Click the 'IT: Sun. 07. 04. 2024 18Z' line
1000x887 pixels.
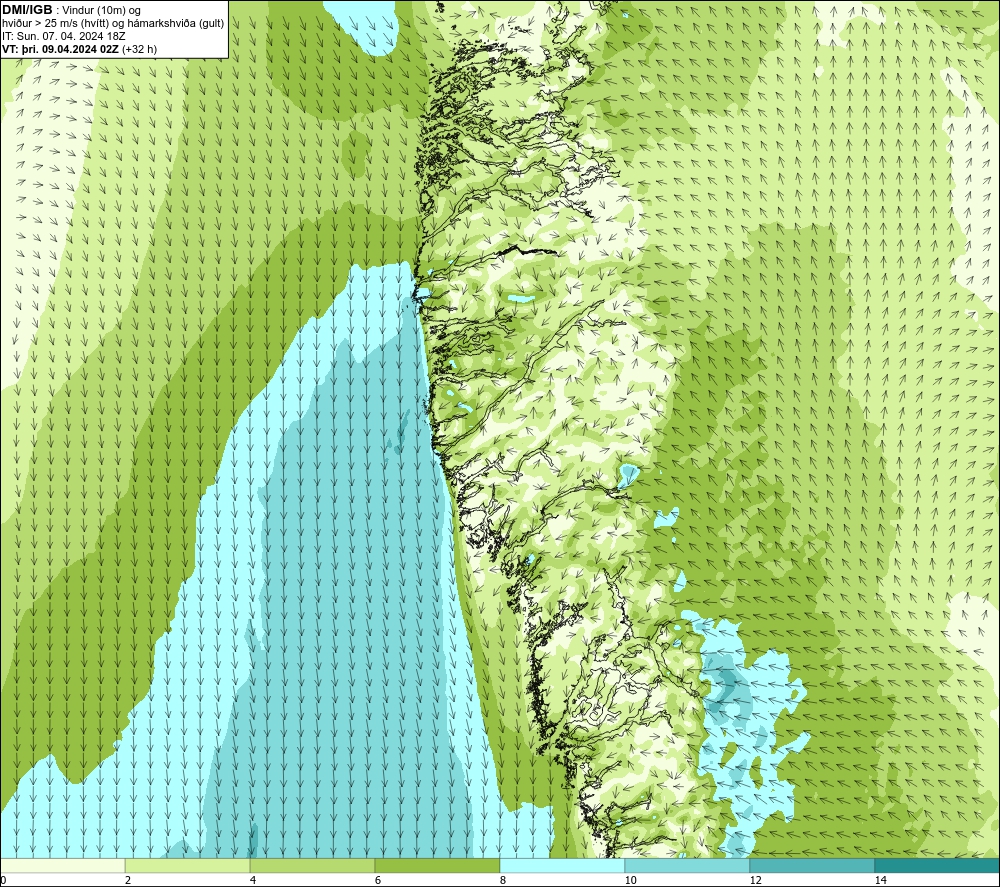click(64, 36)
